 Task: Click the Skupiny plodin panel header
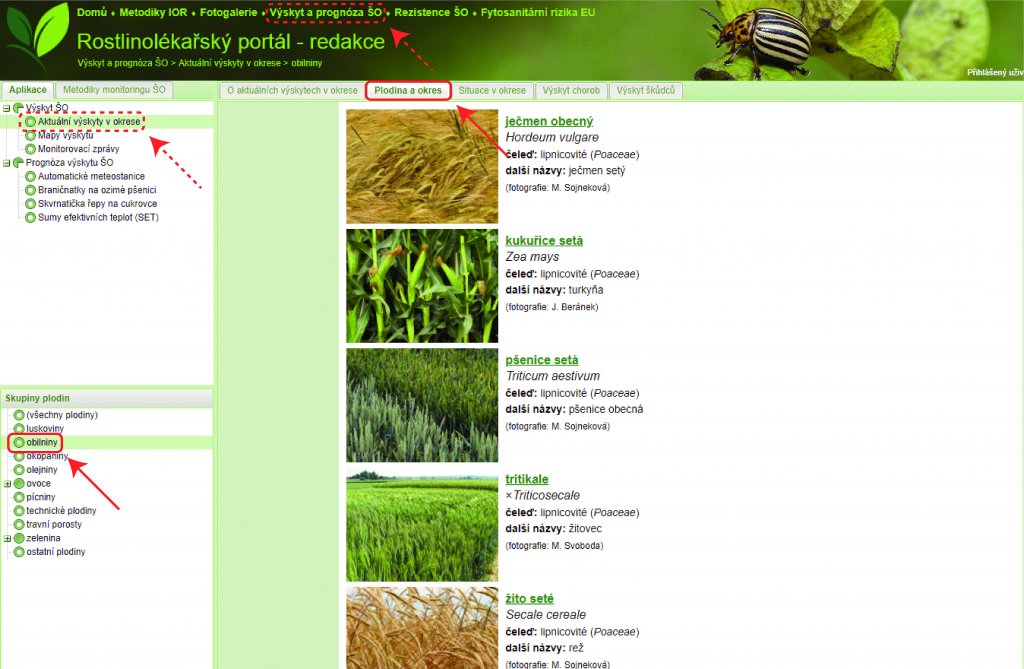point(106,398)
